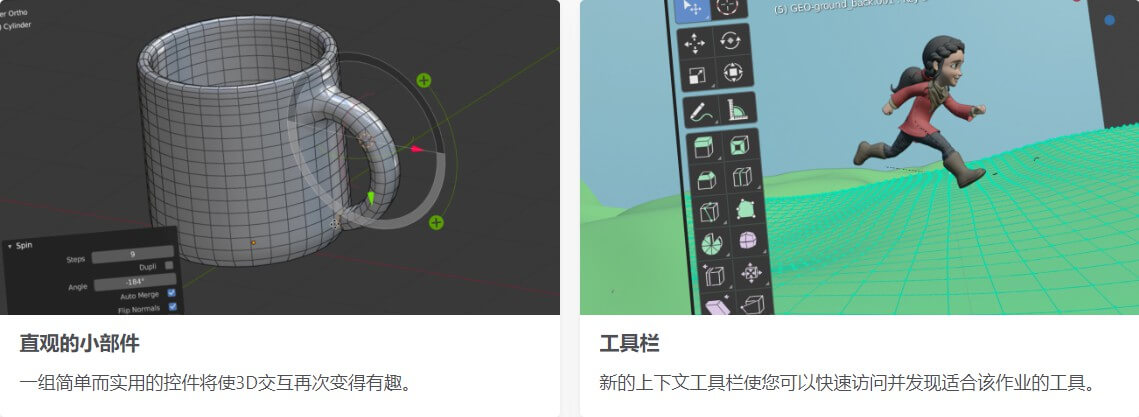Viewport: 1139px width, 417px height.
Task: Click upper green plus spin handle
Action: coord(424,81)
